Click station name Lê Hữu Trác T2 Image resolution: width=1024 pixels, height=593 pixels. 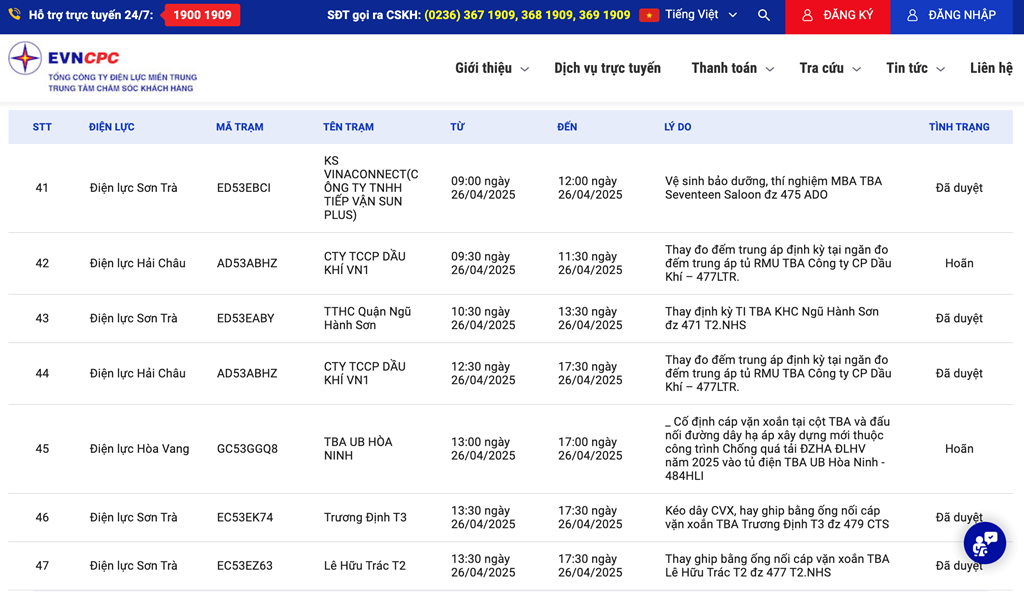point(364,566)
